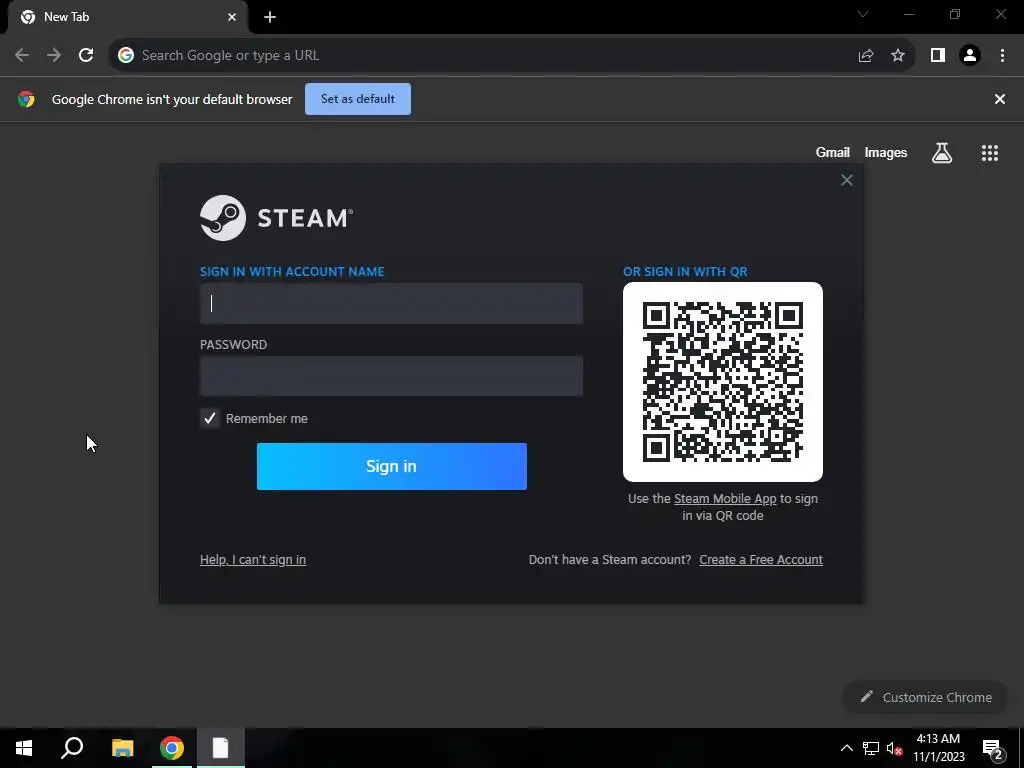Screen dimensions: 1024x768
Task: Toggle the Chrome side panel icon
Action: 938,56
